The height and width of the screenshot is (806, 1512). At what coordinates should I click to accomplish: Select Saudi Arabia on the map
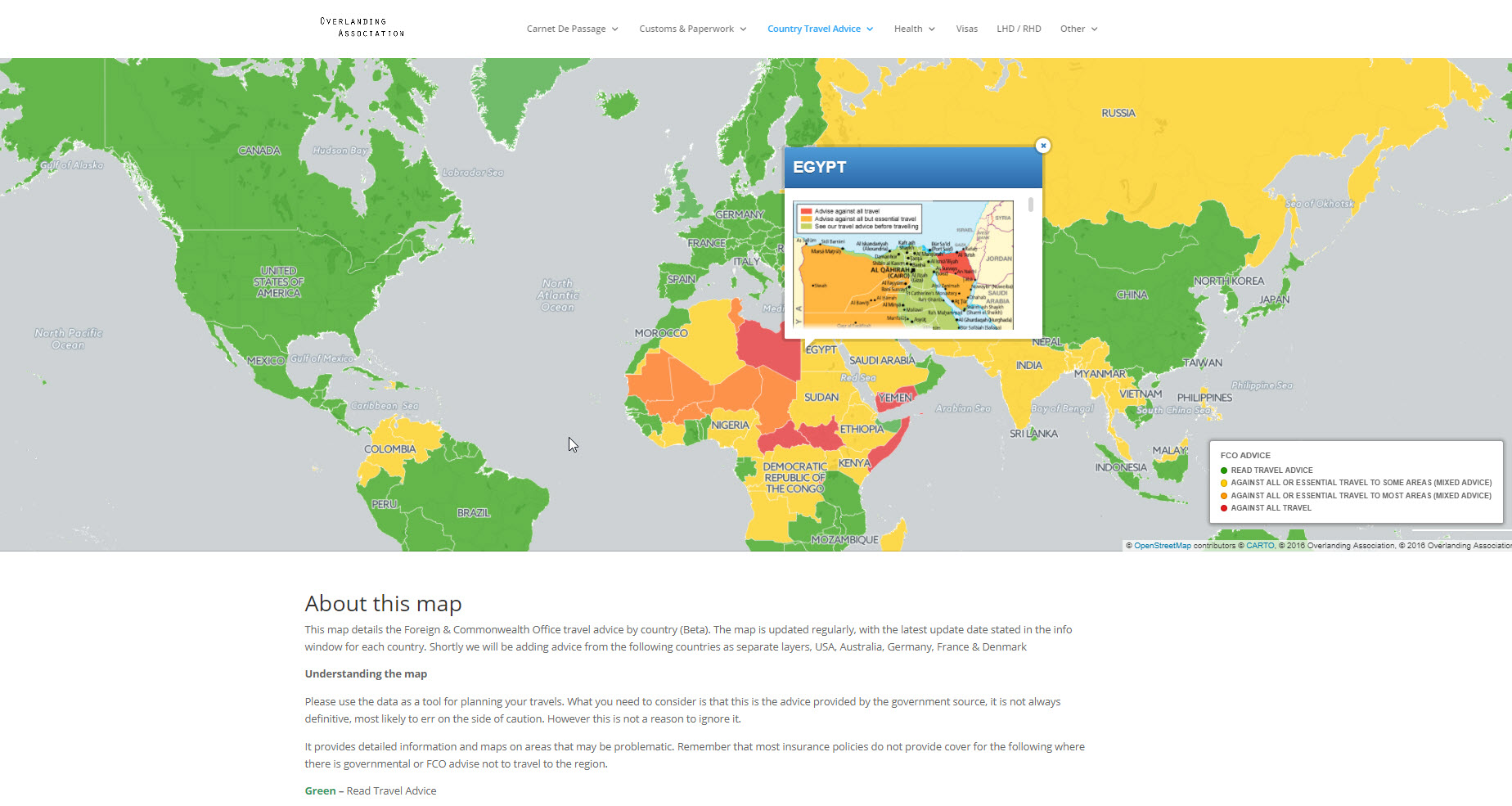(882, 360)
